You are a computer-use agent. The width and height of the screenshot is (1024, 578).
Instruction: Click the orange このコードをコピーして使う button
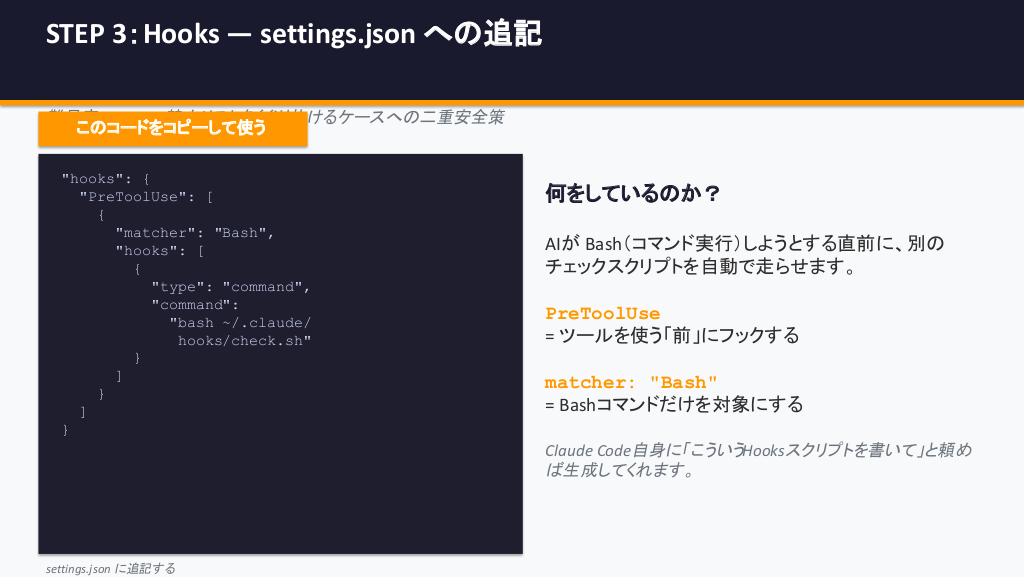(172, 128)
